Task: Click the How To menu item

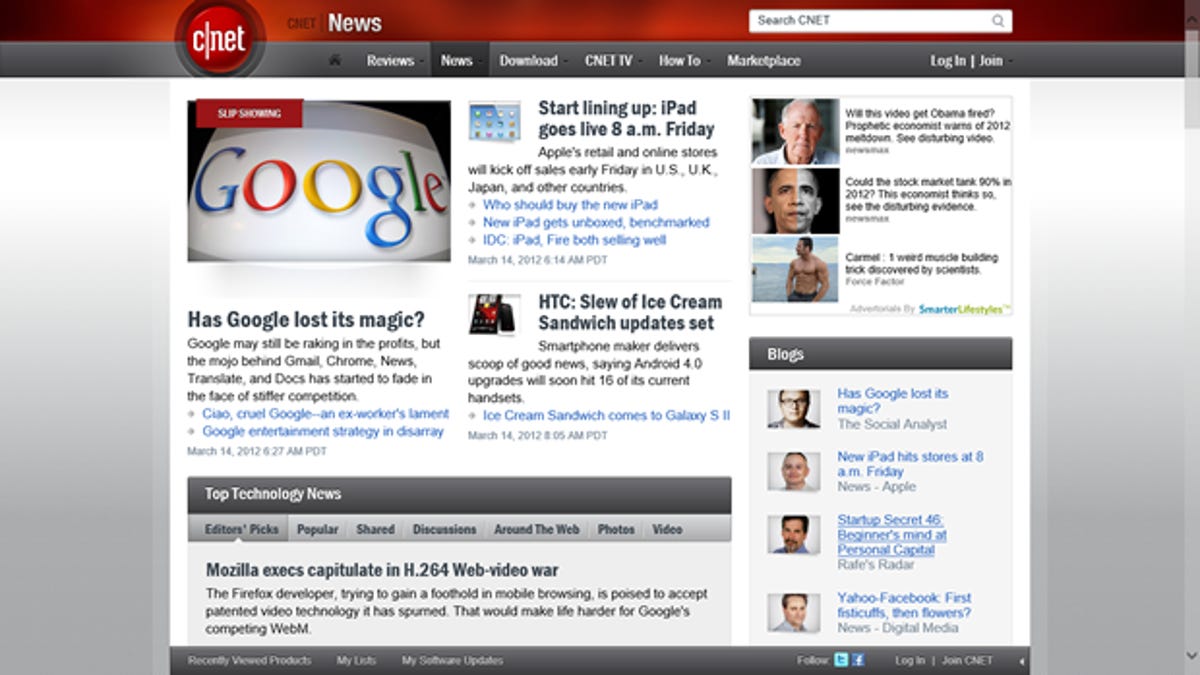Action: [680, 60]
